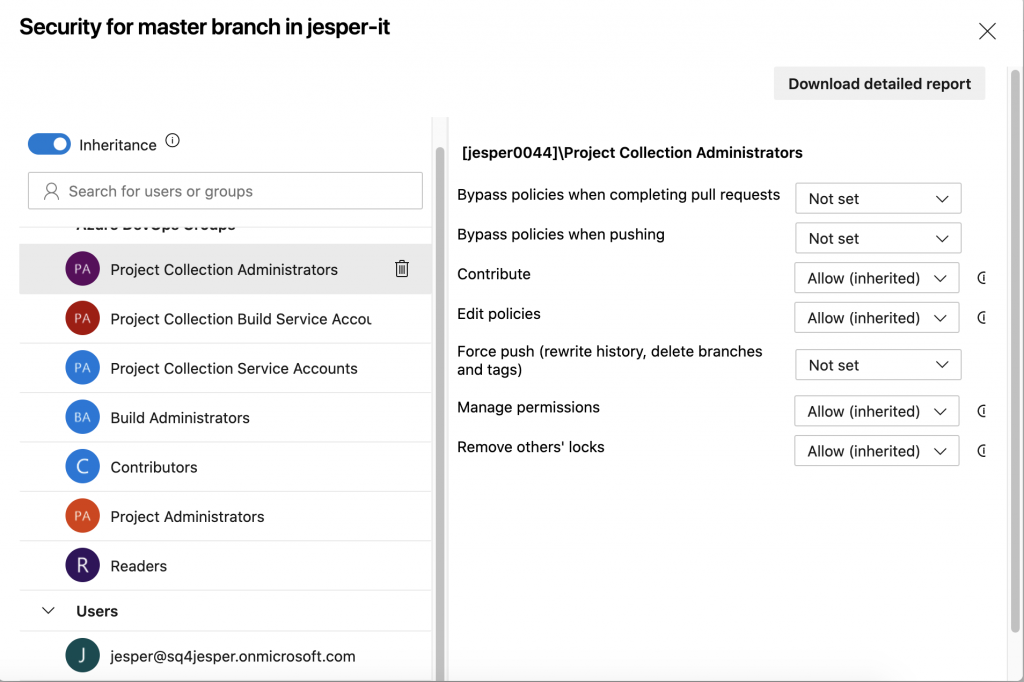Click the Build Administrators avatar icon

click(x=82, y=418)
